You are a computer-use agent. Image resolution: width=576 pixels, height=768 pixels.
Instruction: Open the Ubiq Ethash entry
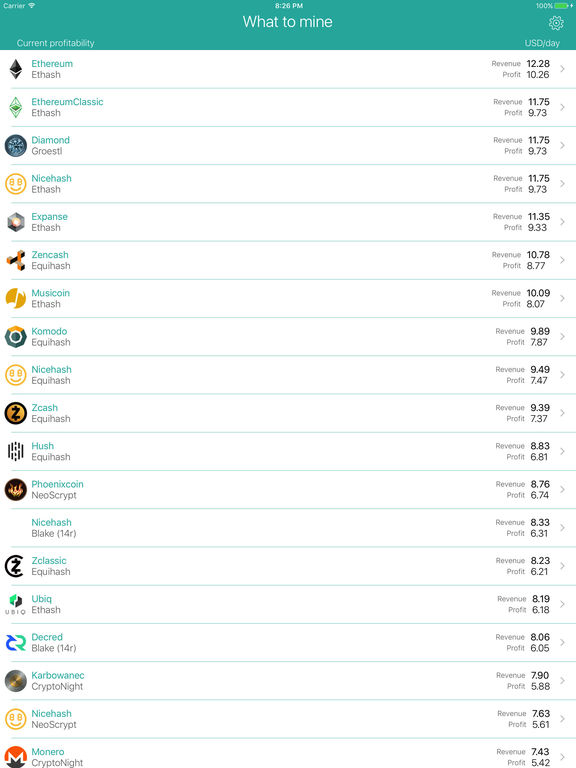(x=288, y=604)
